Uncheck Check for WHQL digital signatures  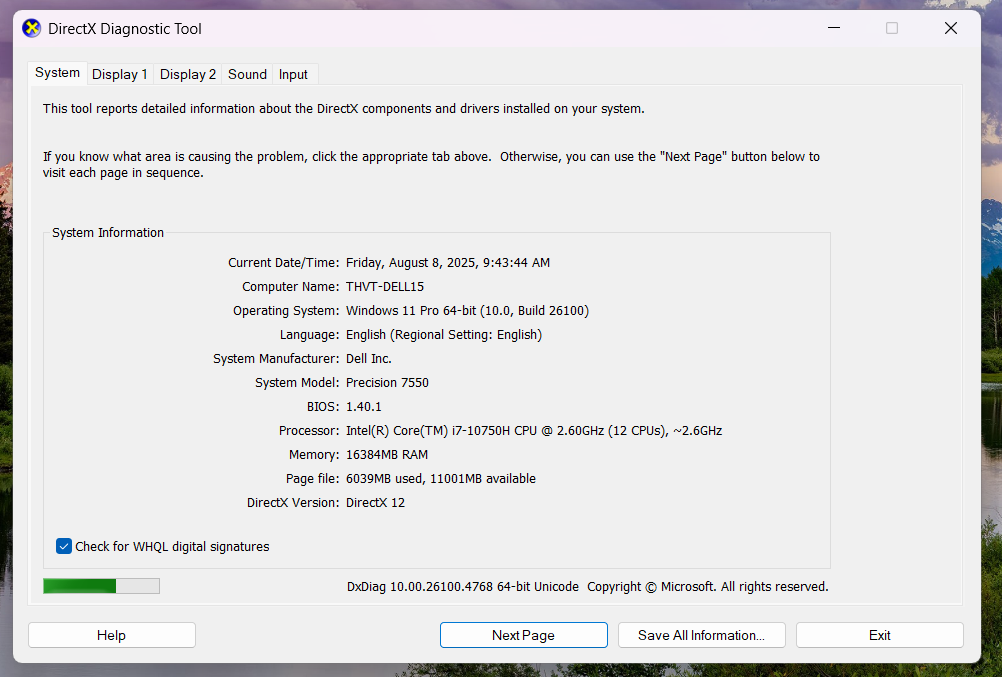point(64,546)
